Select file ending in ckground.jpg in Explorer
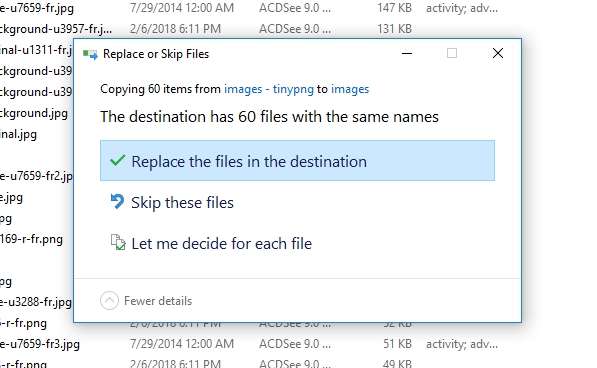 click(x=34, y=113)
